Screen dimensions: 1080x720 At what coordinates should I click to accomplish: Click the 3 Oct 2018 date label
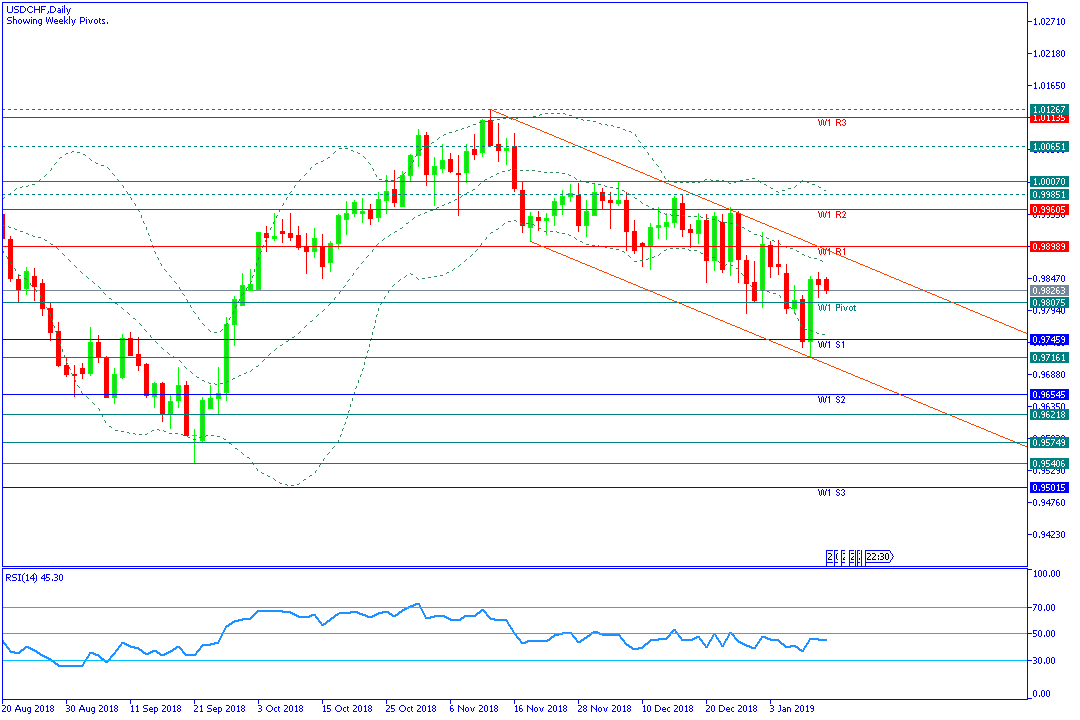point(281,708)
